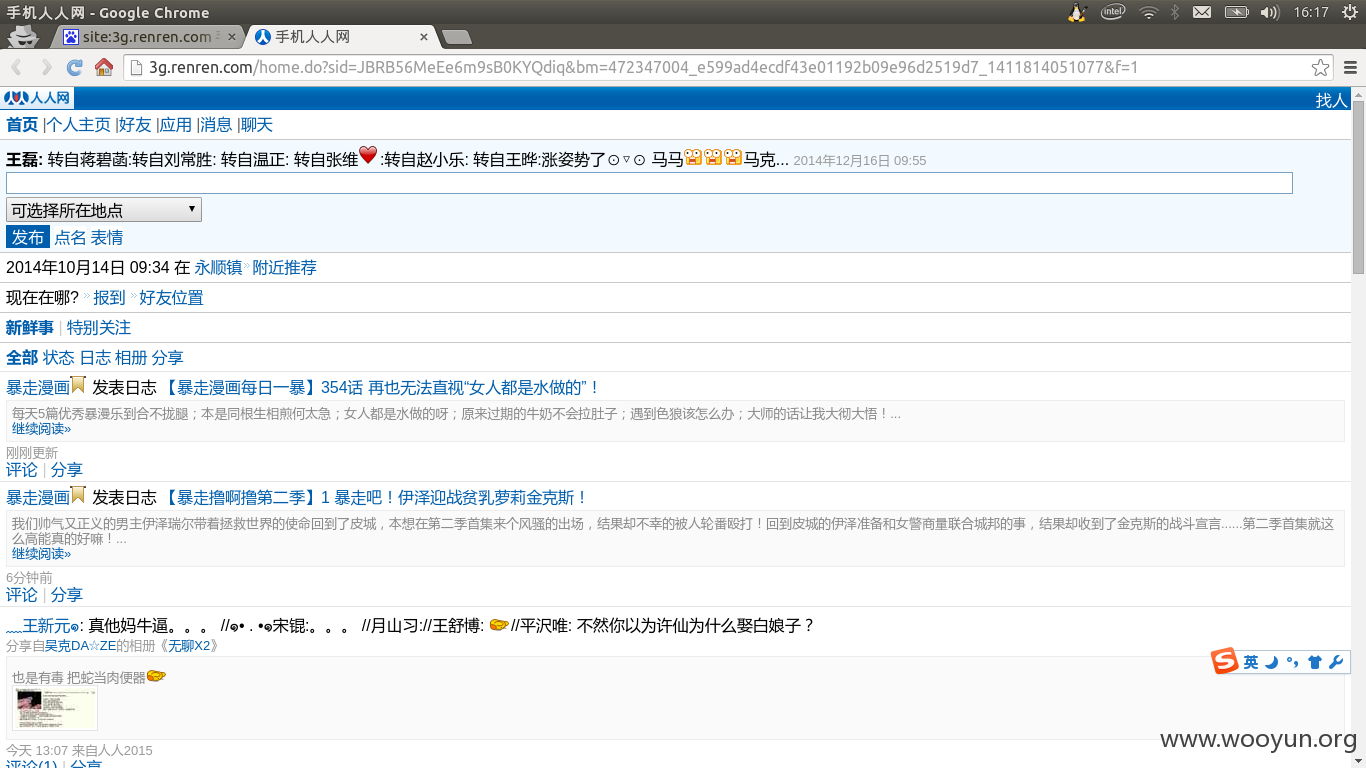This screenshot has height=768, width=1366.
Task: Open 消息 in navigation
Action: [216, 125]
